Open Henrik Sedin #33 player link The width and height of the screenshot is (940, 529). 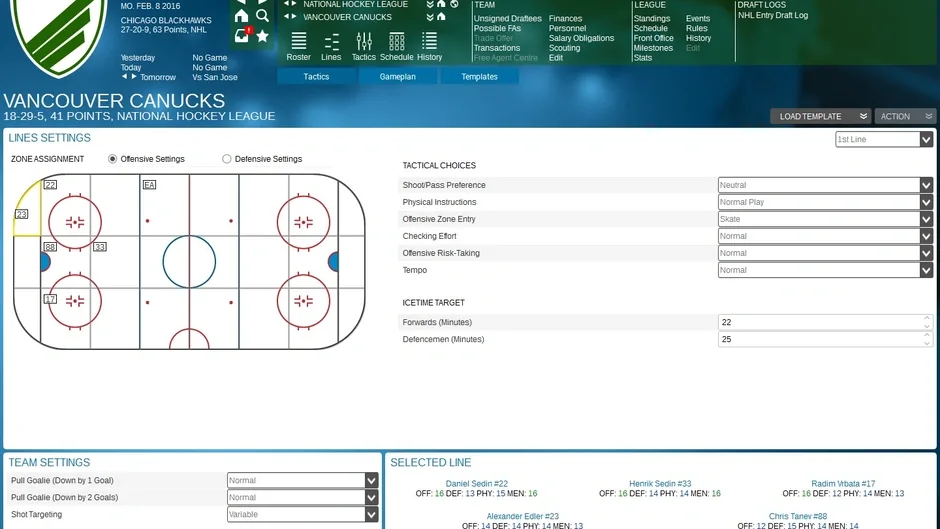(660, 483)
